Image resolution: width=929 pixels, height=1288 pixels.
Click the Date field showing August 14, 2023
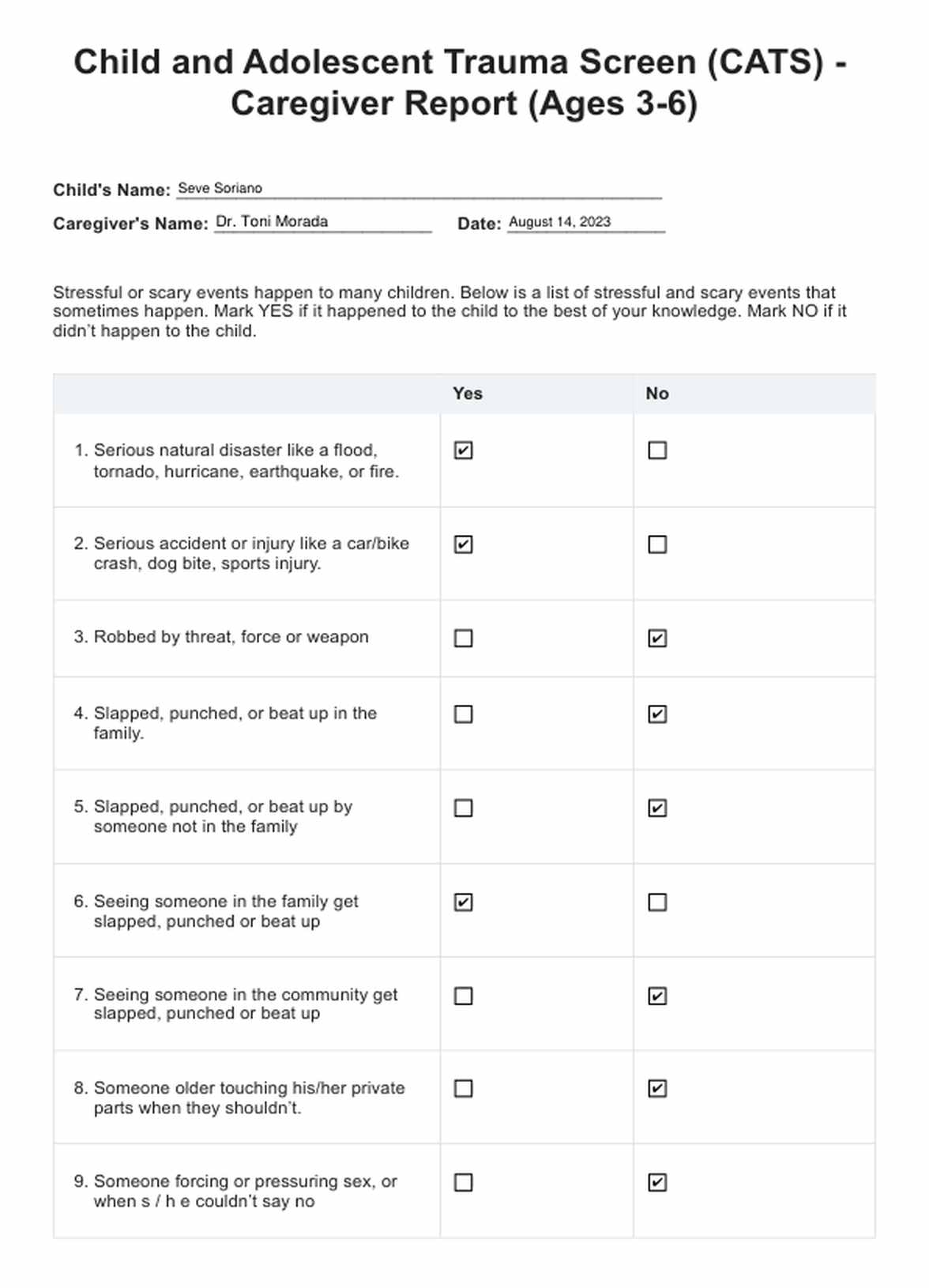[x=585, y=222]
